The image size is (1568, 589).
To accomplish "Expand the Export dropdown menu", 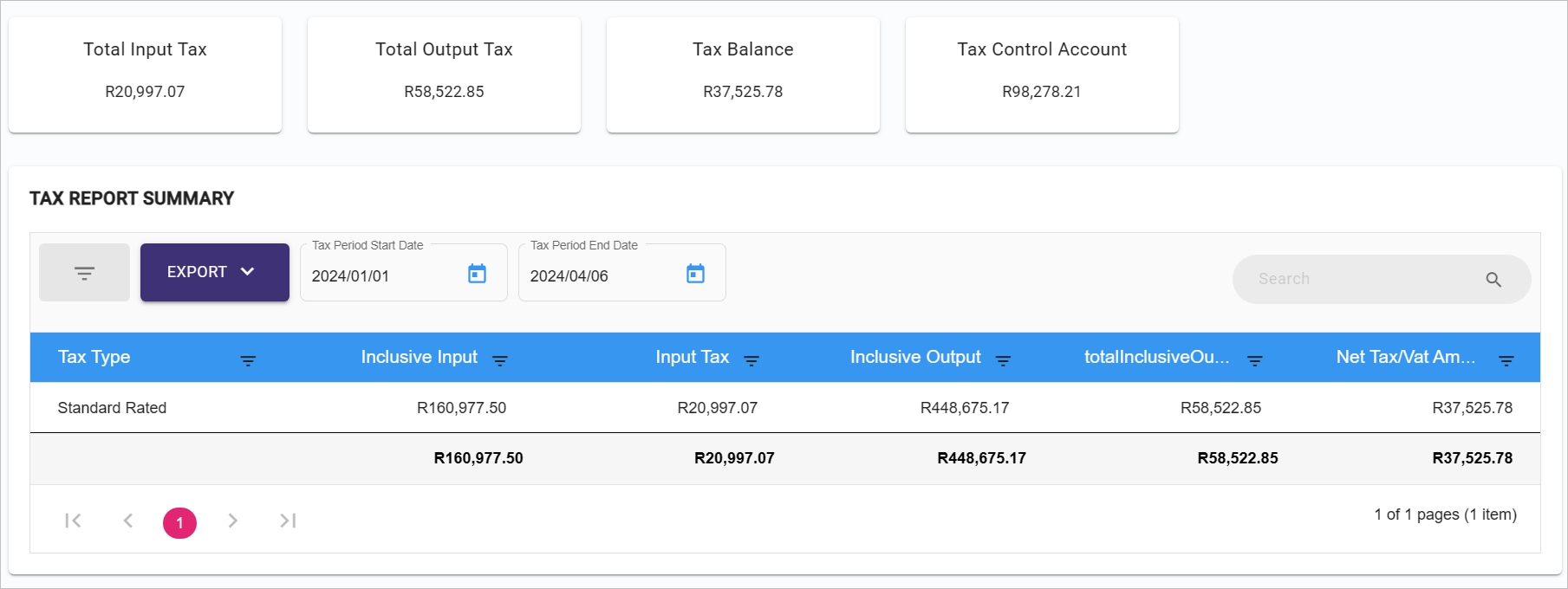I will (214, 272).
